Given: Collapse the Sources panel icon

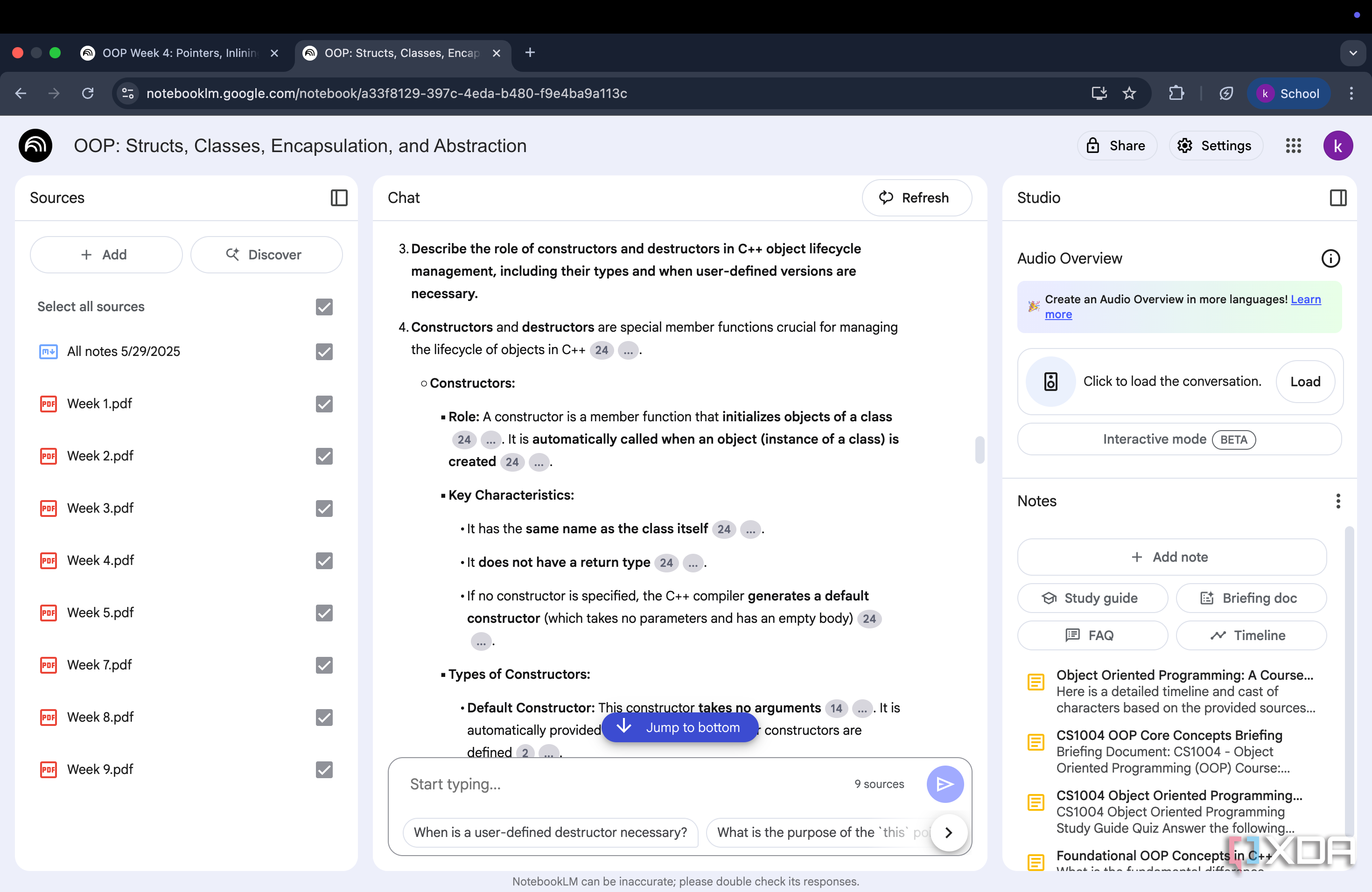Looking at the screenshot, I should coord(339,198).
